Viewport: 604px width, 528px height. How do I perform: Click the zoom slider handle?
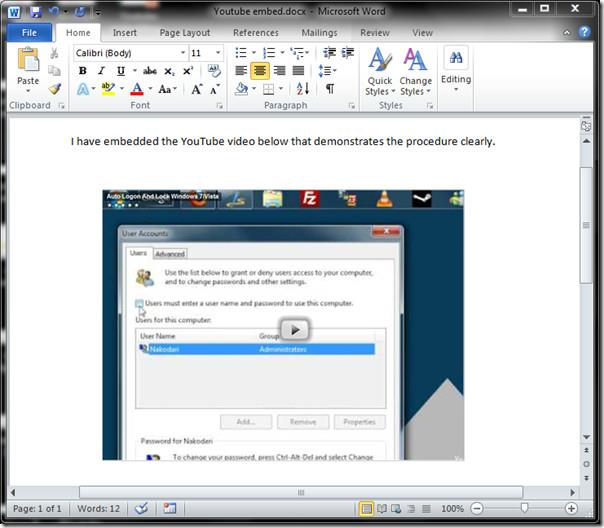click(523, 509)
